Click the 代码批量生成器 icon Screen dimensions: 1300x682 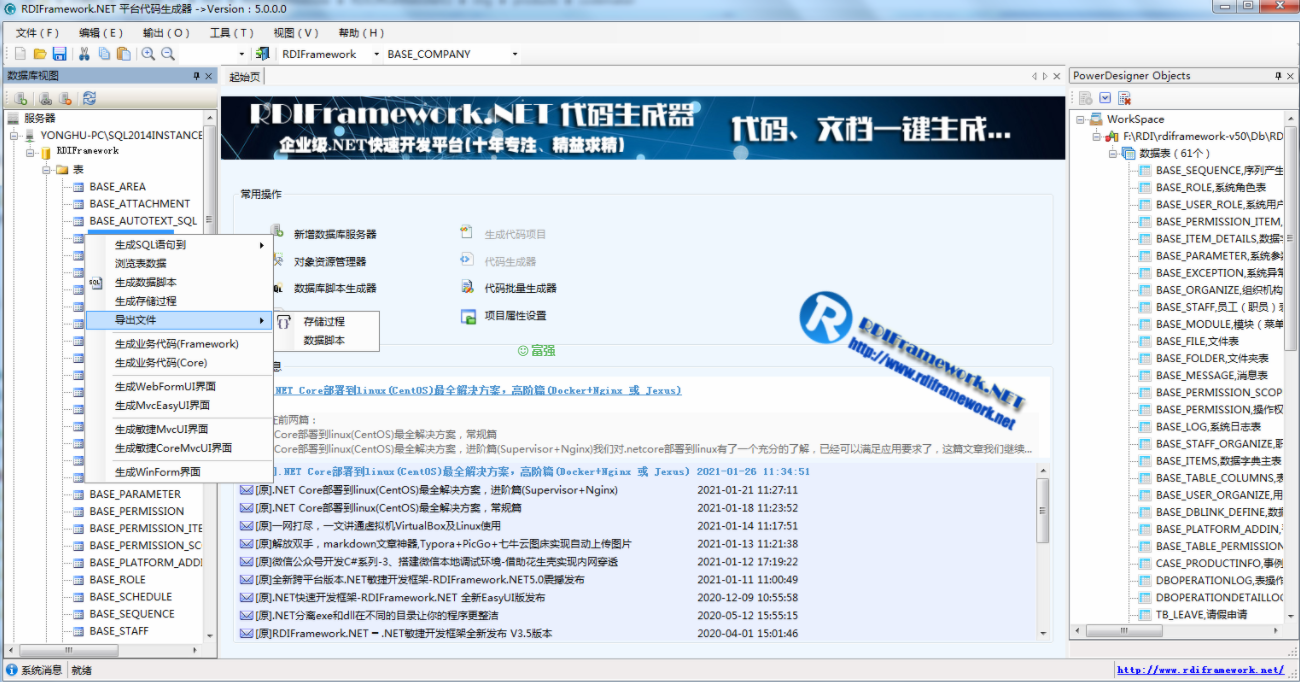click(x=467, y=287)
